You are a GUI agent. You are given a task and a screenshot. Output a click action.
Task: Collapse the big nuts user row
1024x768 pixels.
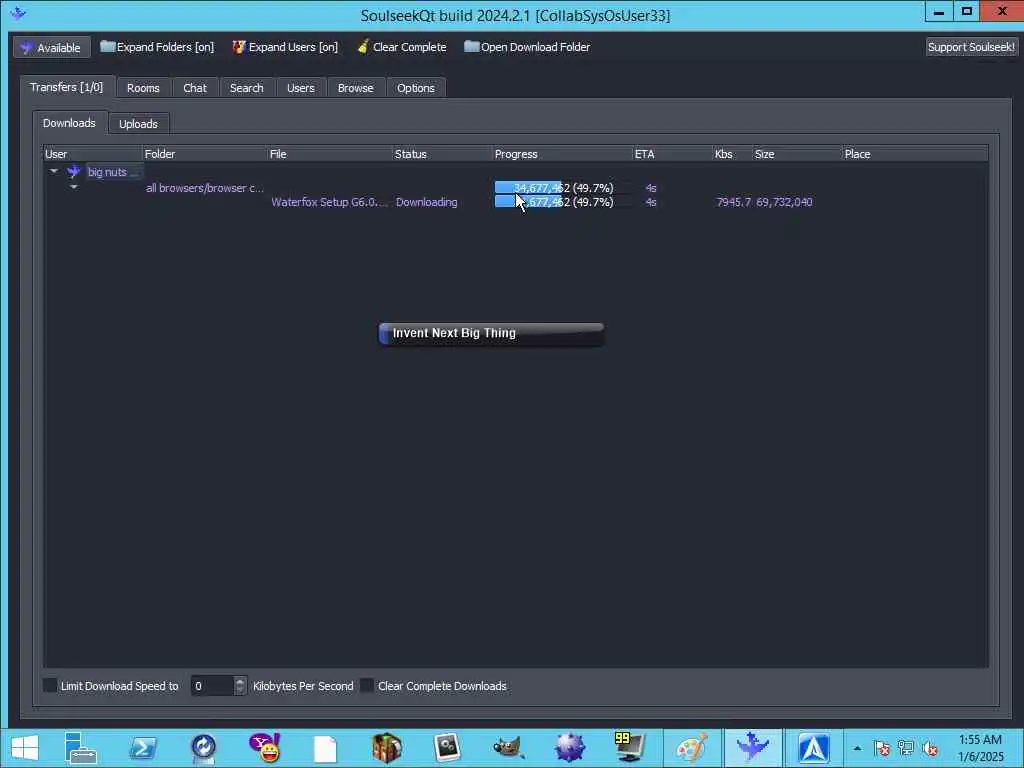tap(54, 171)
